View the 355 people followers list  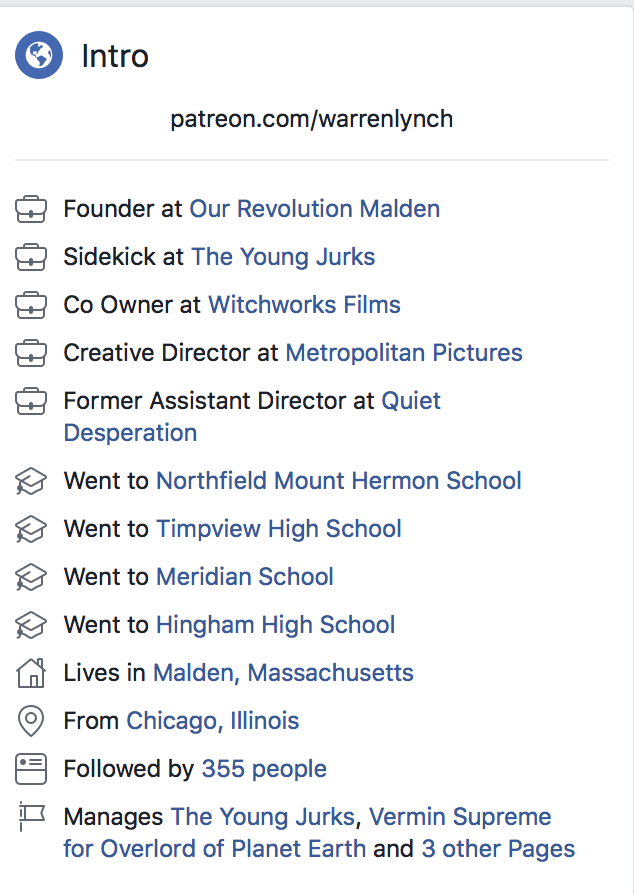click(x=264, y=769)
